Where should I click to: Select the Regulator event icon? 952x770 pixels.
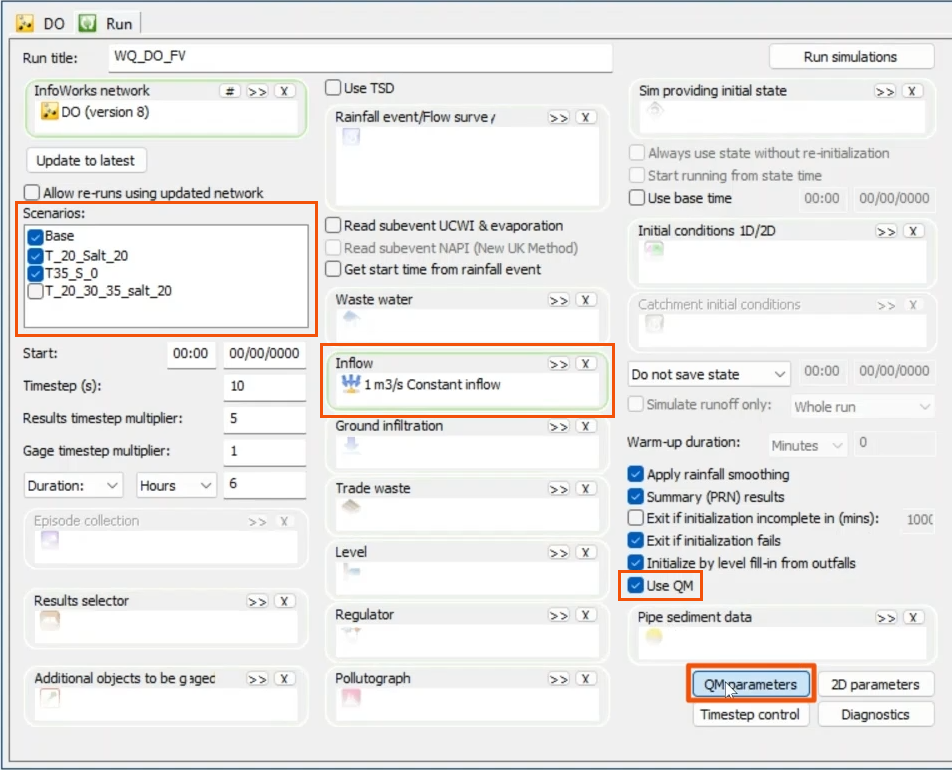352,632
